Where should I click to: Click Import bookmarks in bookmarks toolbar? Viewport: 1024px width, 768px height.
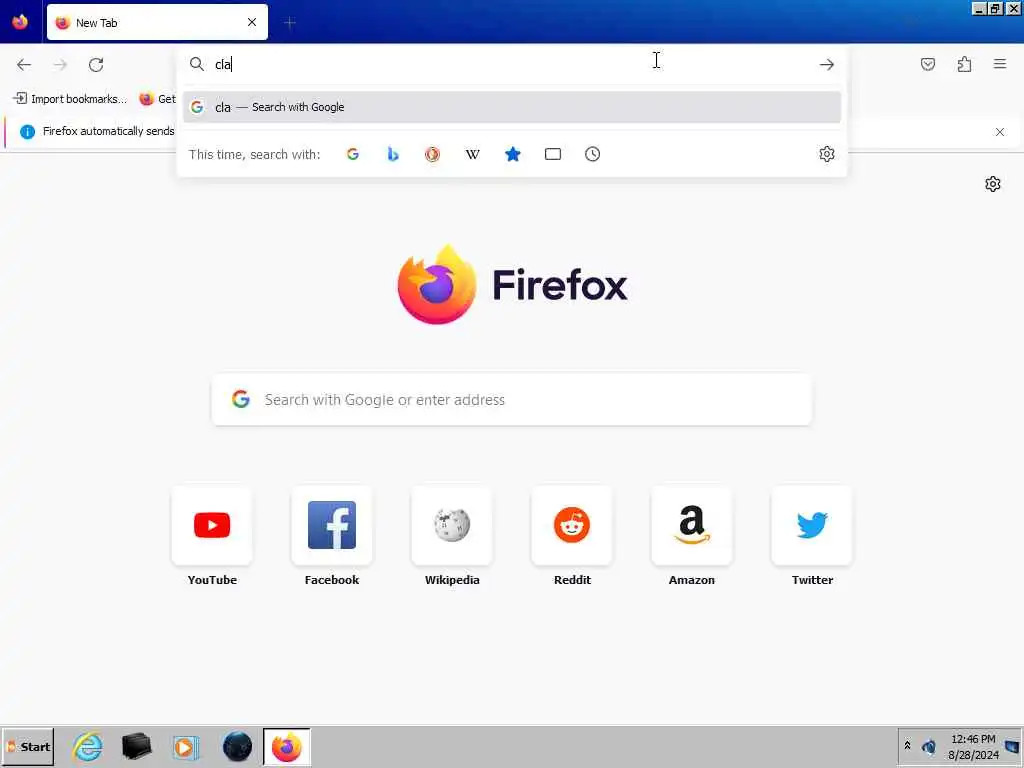pyautogui.click(x=70, y=99)
